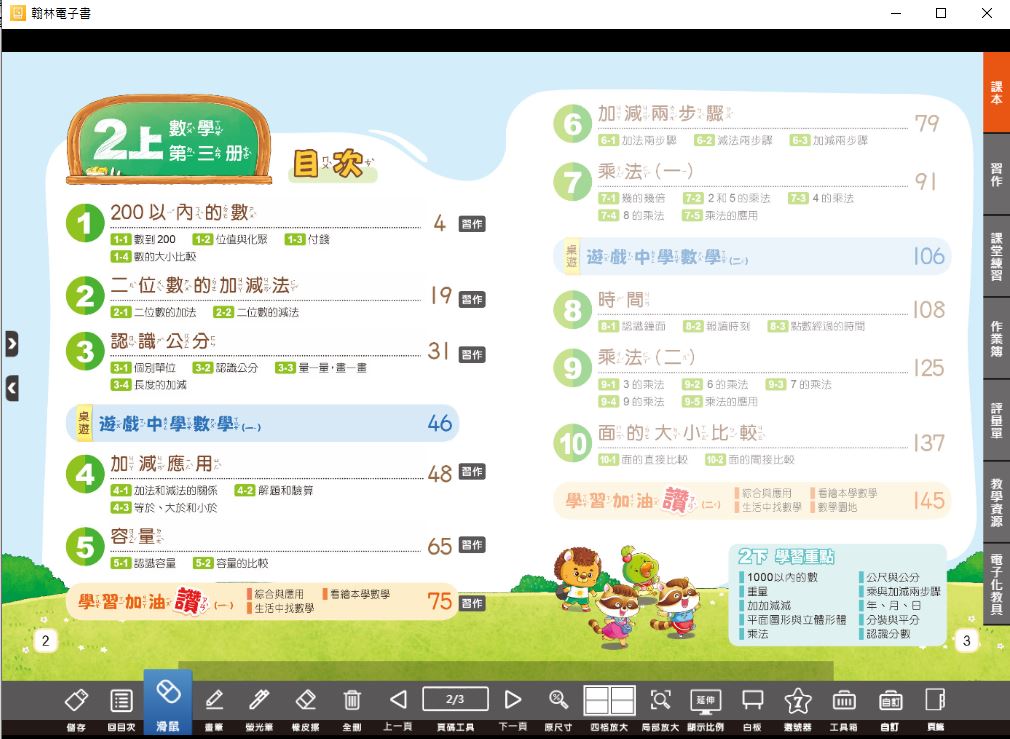Click 習作 button for unit 2 二位數的加減法
Image resolution: width=1010 pixels, height=739 pixels.
coord(472,299)
